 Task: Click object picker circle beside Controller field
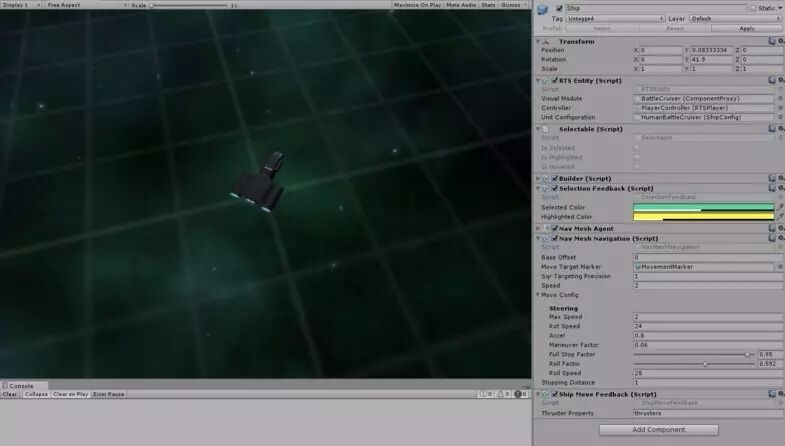[780, 108]
